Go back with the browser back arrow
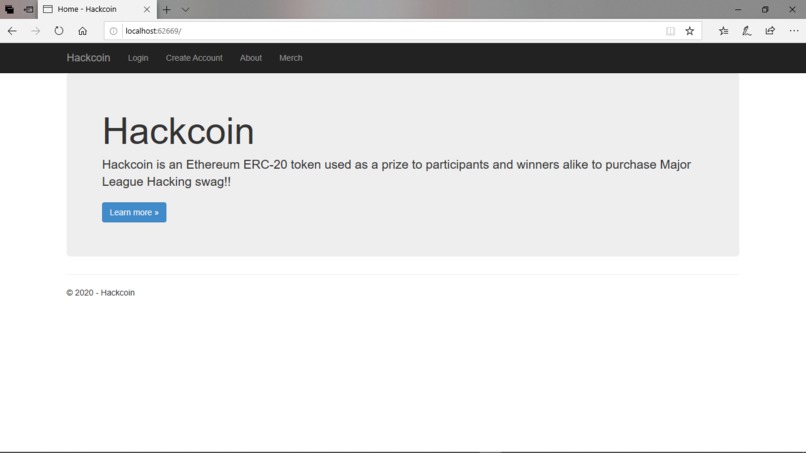Viewport: 806px width, 453px height. pos(12,31)
